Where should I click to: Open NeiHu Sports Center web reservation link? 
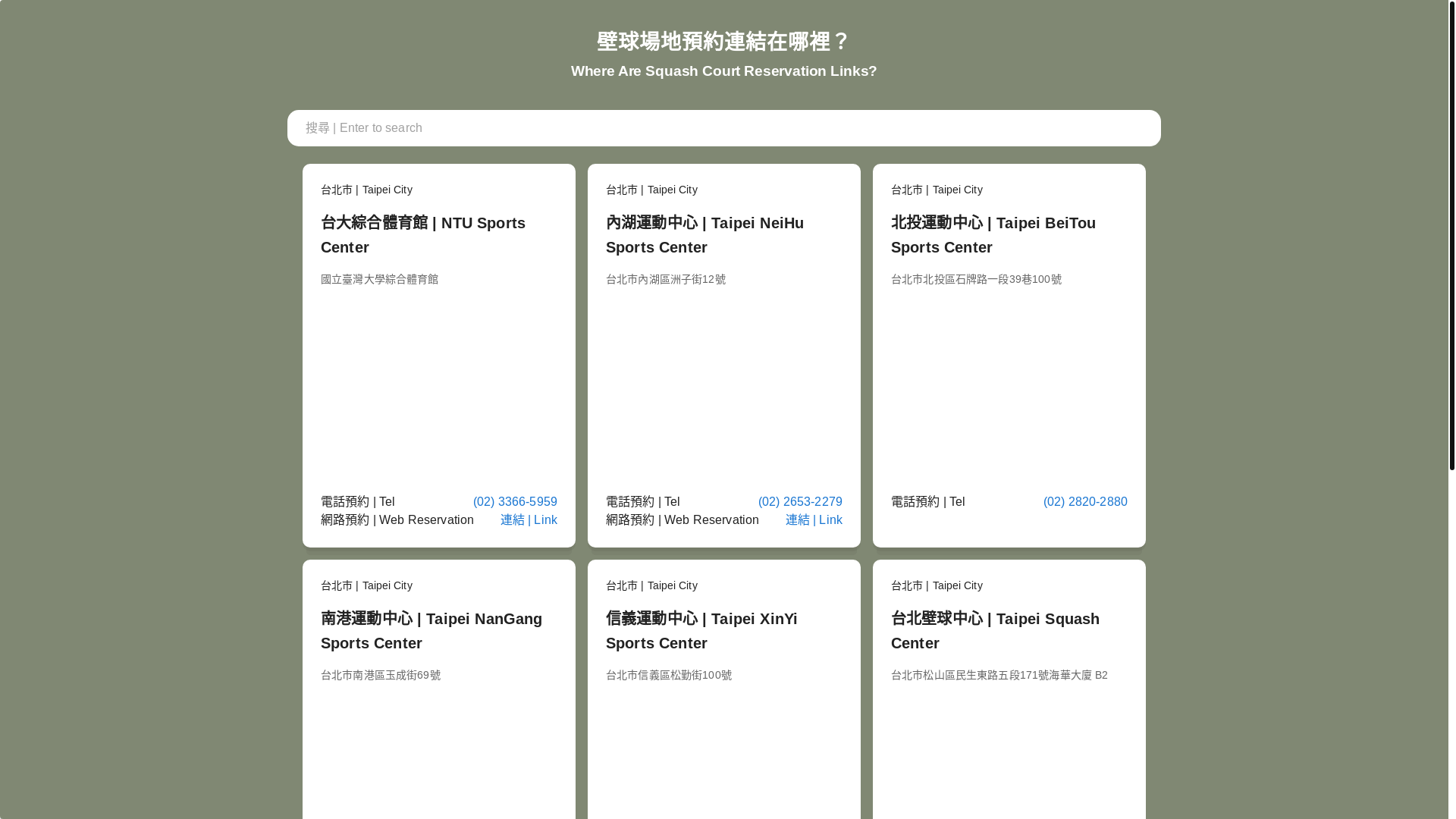[x=814, y=520]
